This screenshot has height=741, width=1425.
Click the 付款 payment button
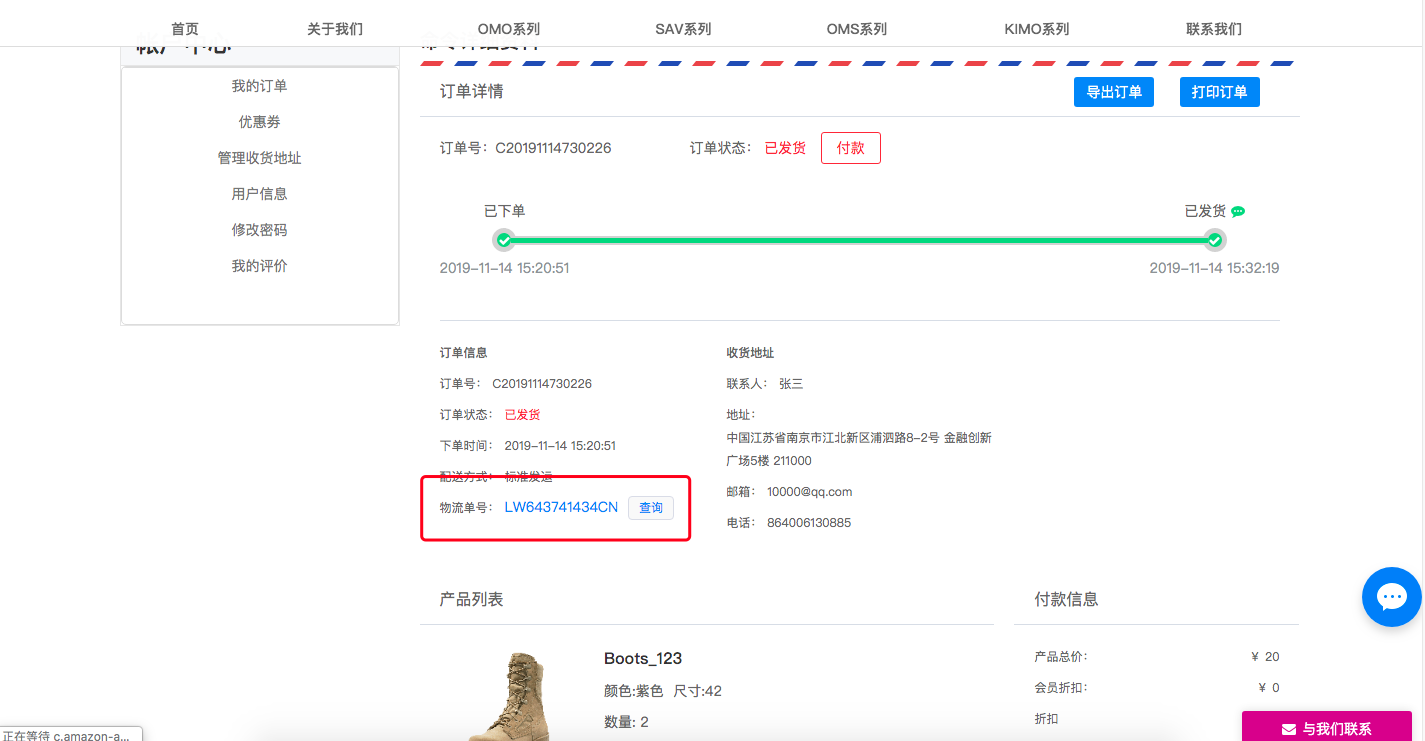[850, 147]
